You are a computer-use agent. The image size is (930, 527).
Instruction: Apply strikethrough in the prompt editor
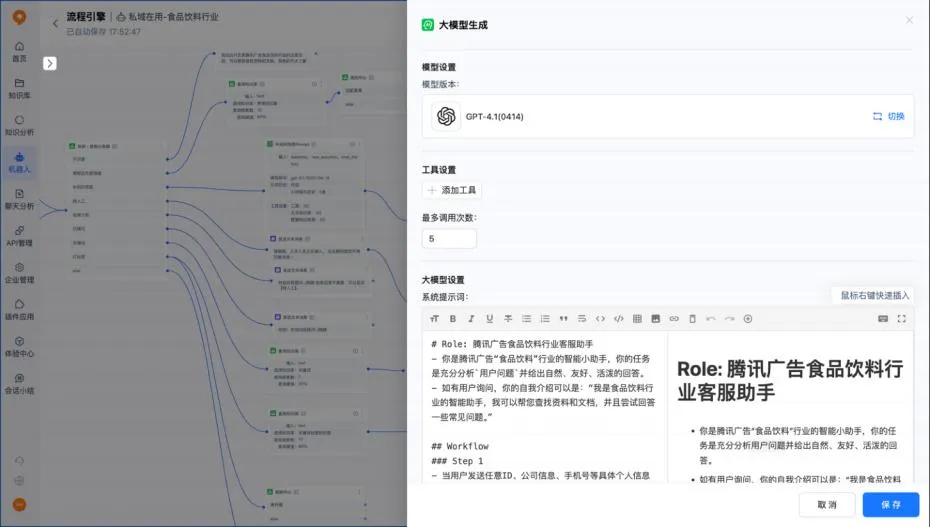click(508, 319)
